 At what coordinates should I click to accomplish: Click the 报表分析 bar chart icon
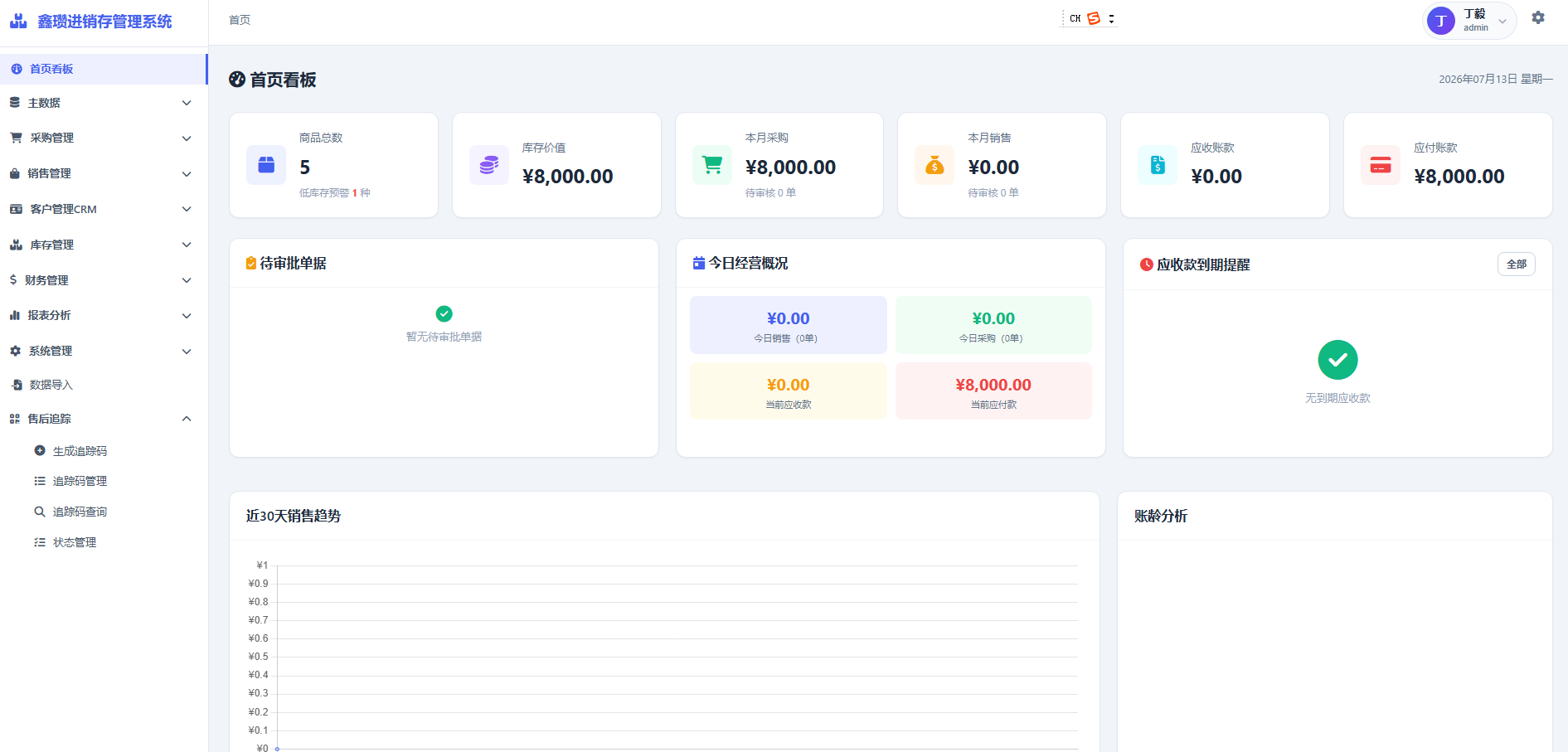point(15,315)
